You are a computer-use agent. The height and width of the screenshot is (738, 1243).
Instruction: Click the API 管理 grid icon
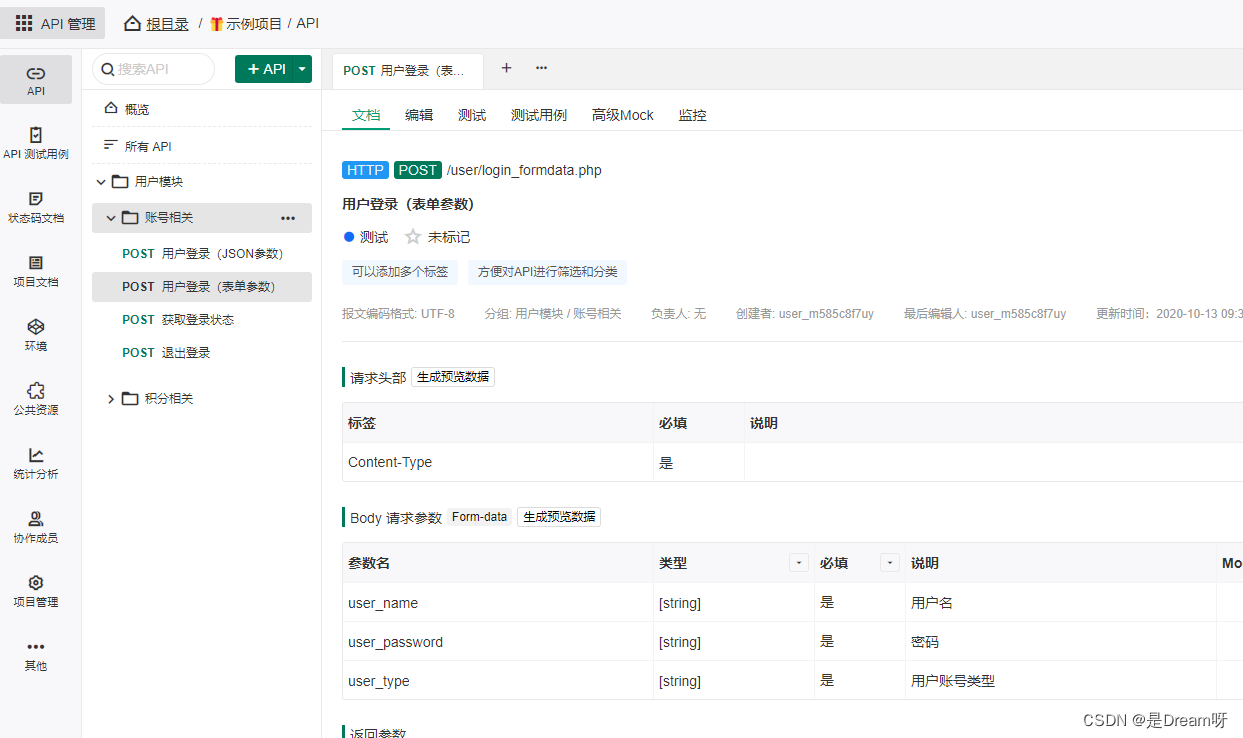tap(24, 22)
